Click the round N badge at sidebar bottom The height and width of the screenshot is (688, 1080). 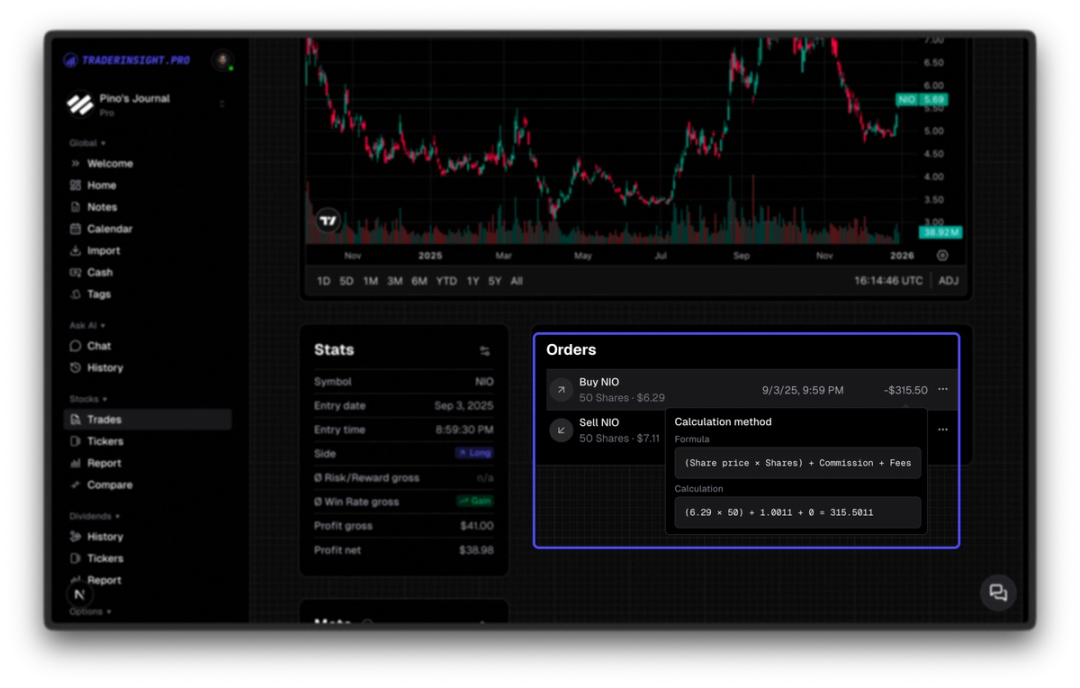80,594
